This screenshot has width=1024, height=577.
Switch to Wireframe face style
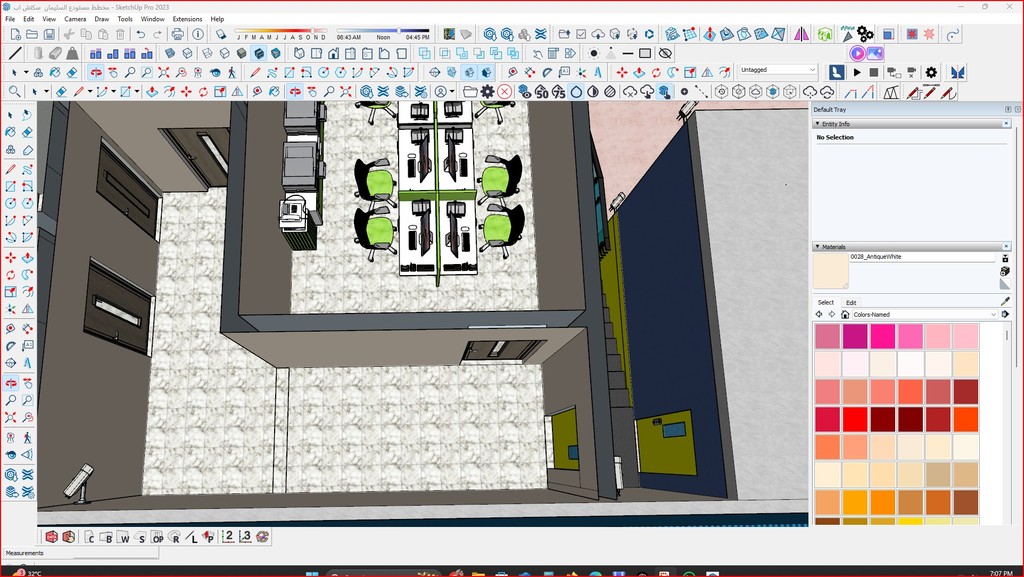pyautogui.click(x=208, y=54)
